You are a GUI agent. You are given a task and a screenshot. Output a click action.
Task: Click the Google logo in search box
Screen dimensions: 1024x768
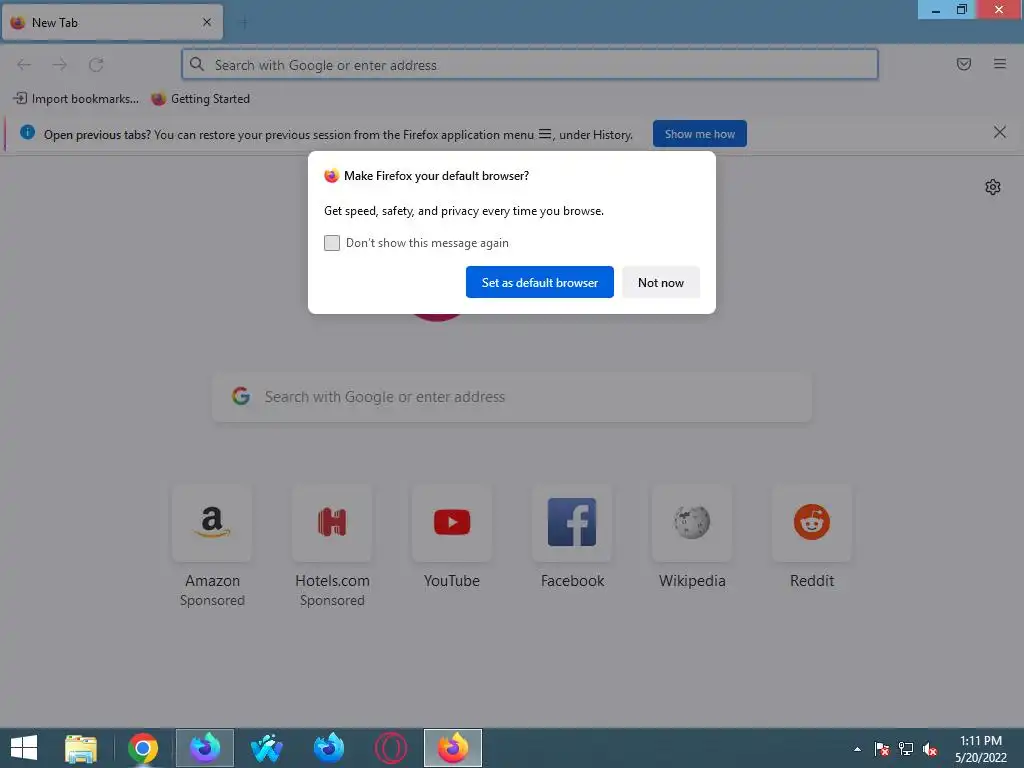[241, 396]
